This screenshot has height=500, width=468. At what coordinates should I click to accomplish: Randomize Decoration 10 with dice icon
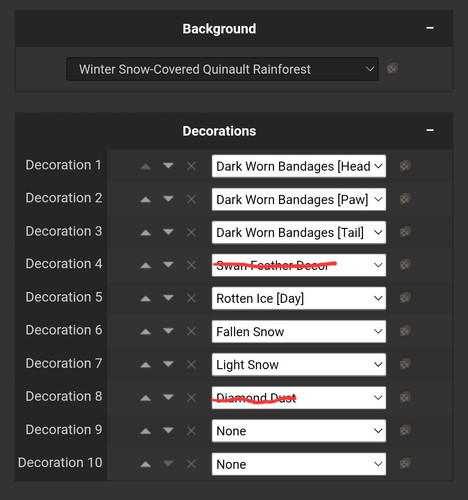[405, 463]
